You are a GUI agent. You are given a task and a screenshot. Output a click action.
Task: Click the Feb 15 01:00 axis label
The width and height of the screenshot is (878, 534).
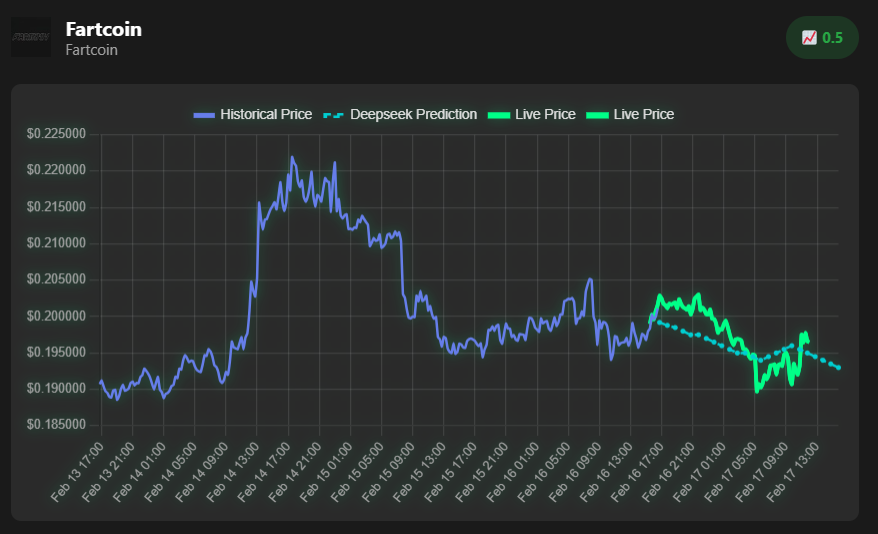[326, 472]
